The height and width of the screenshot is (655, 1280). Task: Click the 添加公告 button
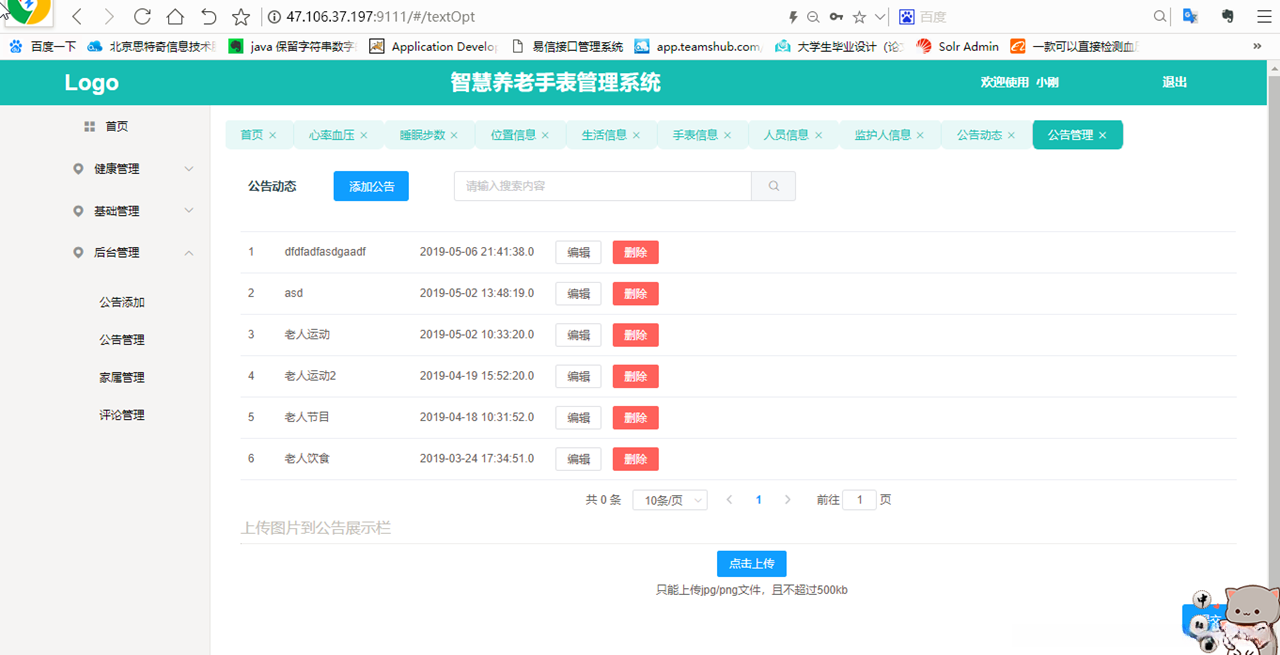pyautogui.click(x=370, y=186)
